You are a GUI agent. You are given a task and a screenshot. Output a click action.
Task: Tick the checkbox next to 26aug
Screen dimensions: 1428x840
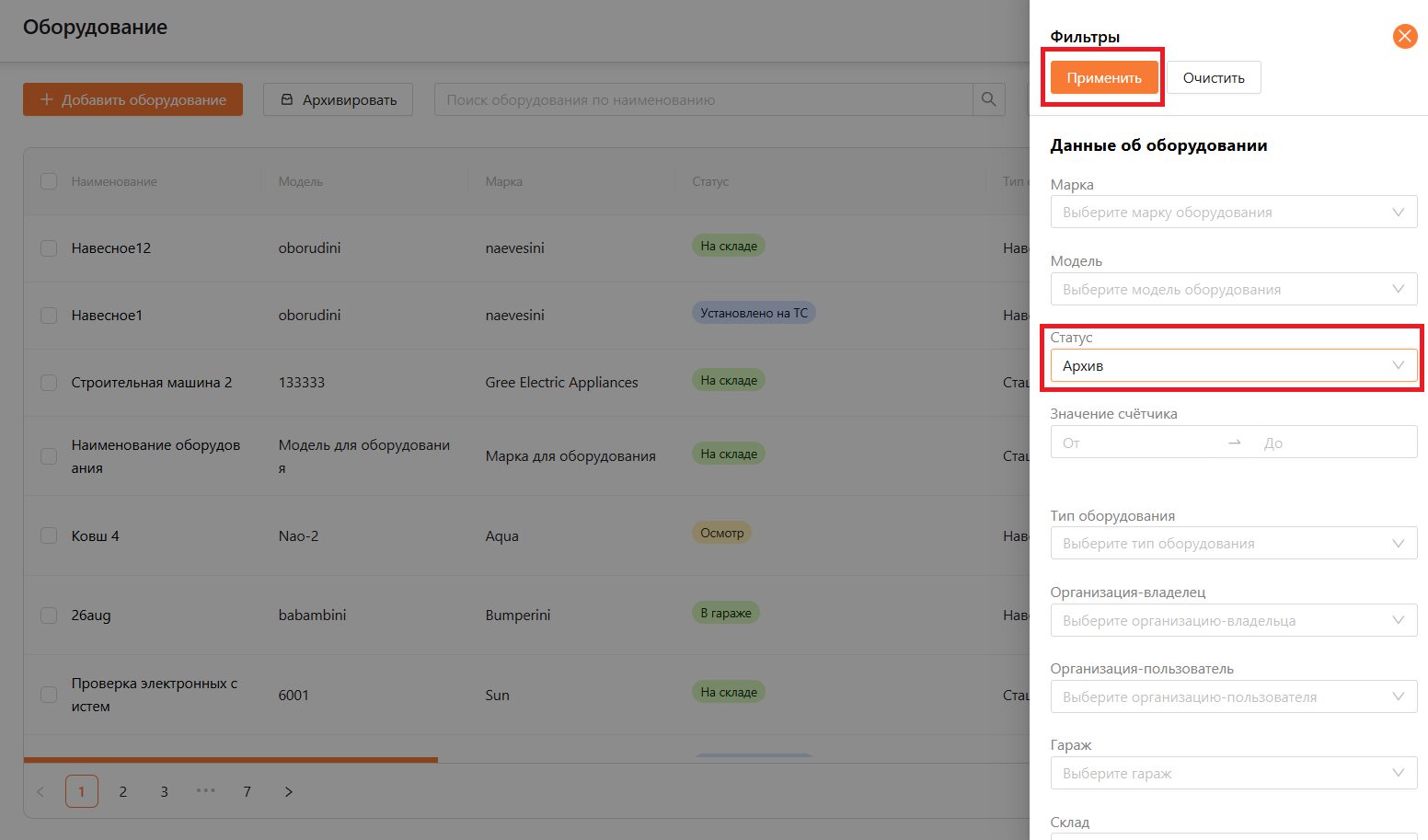pos(49,615)
